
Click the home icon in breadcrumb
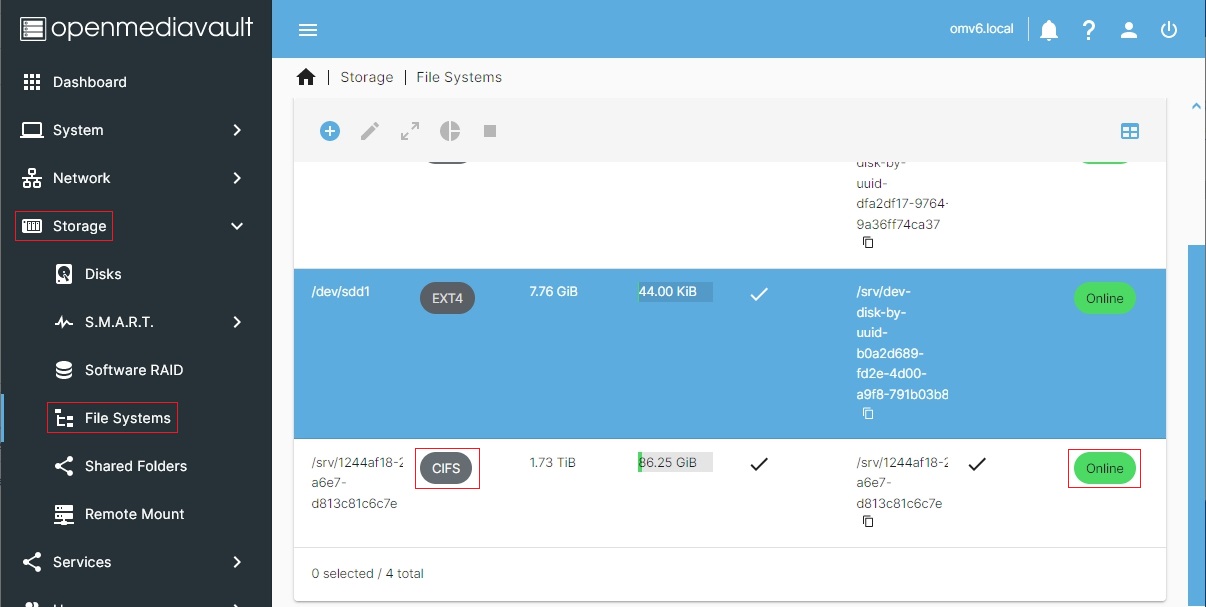point(306,77)
